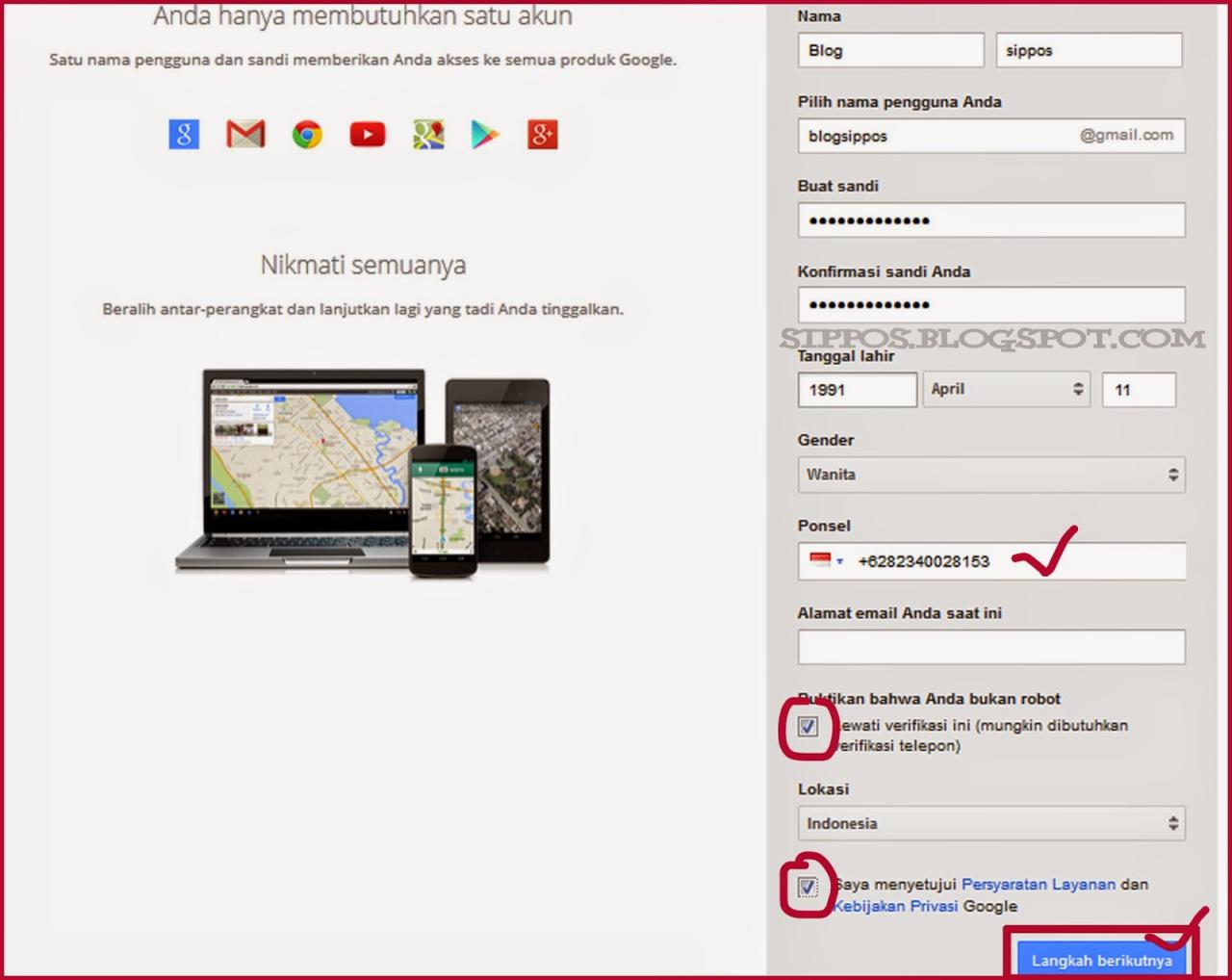Open the Lokasi dropdown showing Indonesia

pyautogui.click(x=991, y=823)
